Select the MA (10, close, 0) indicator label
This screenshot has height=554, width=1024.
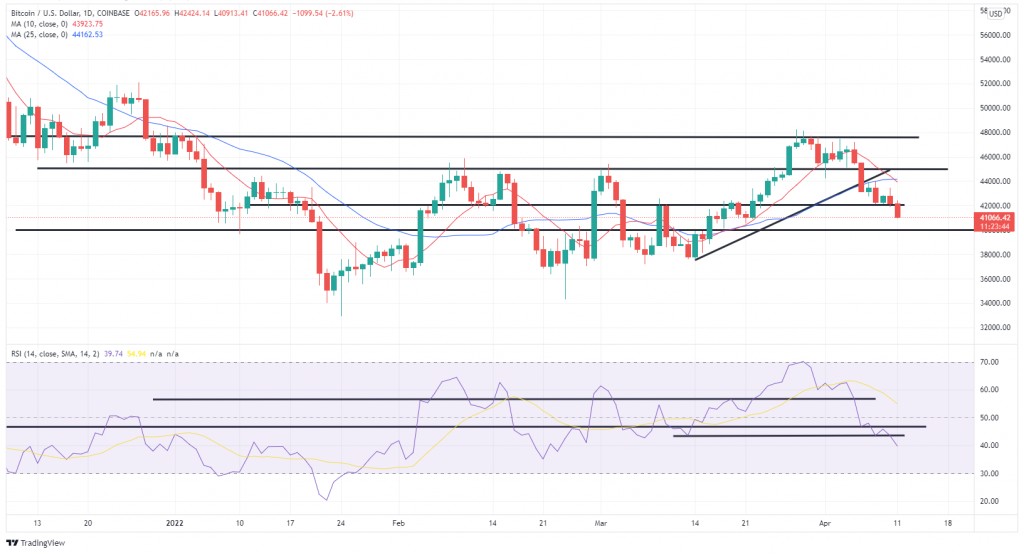coord(36,24)
